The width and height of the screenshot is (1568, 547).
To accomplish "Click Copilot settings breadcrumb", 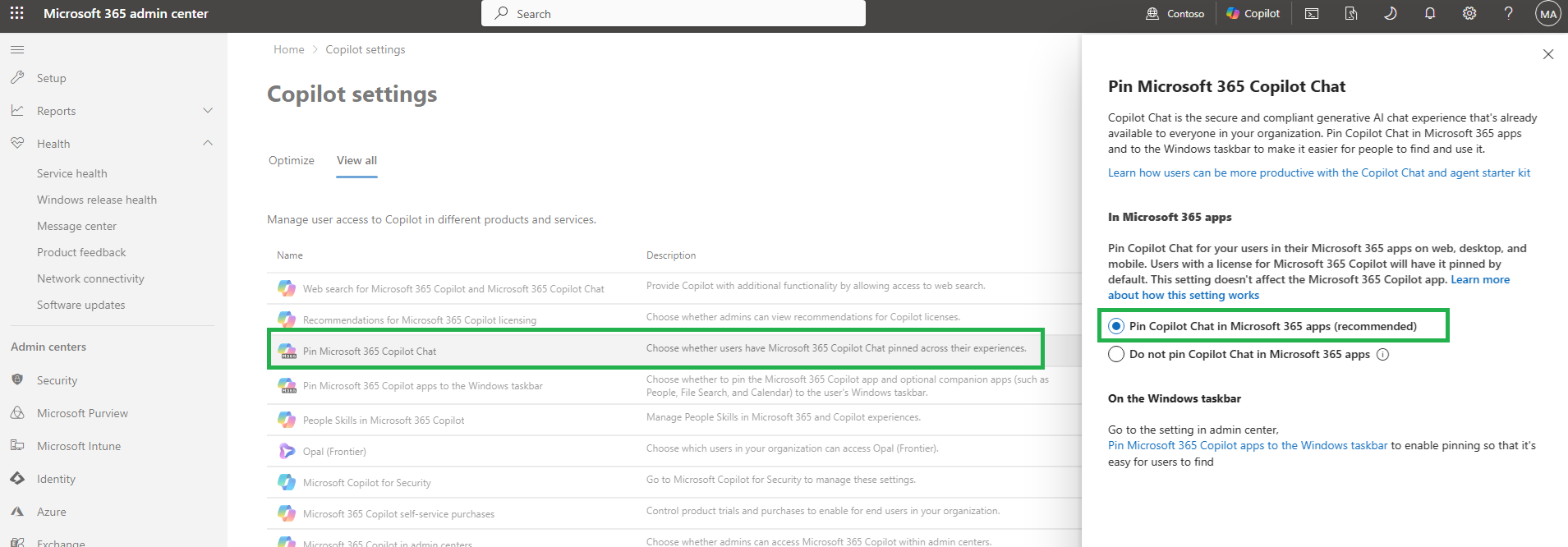I will [x=366, y=49].
